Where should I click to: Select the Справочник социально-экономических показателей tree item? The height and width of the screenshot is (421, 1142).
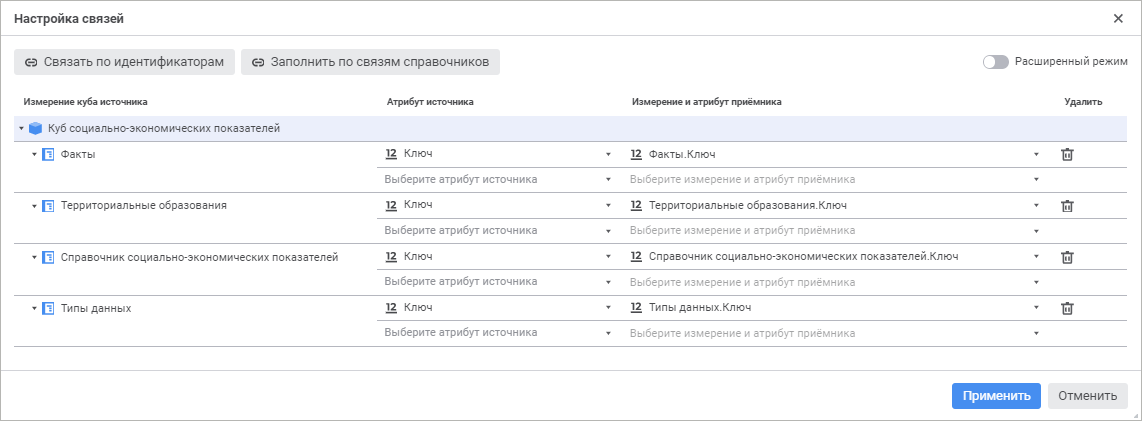(199, 257)
